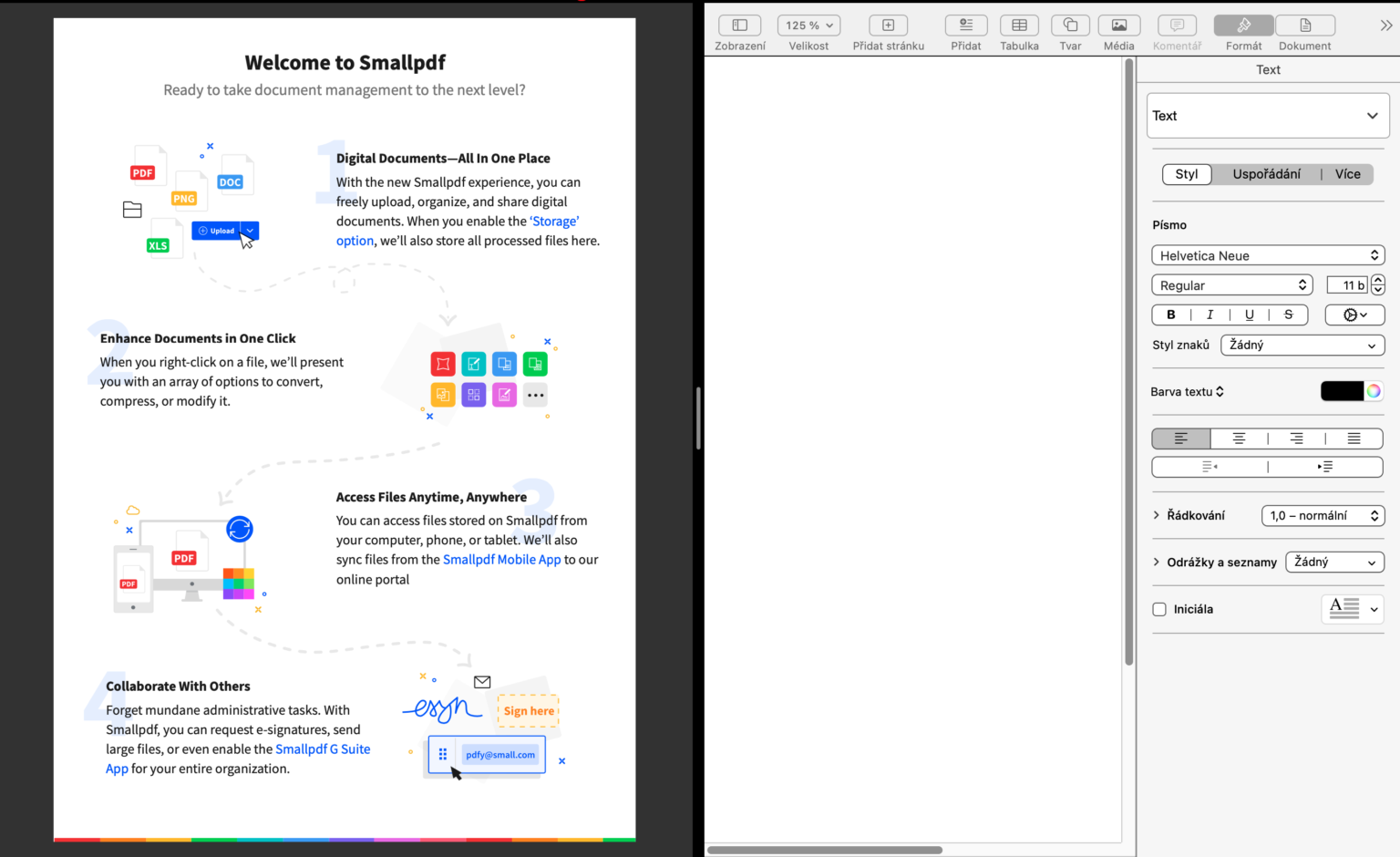Add a page with the Přidat stránku icon
The image size is (1400, 857).
(x=888, y=25)
